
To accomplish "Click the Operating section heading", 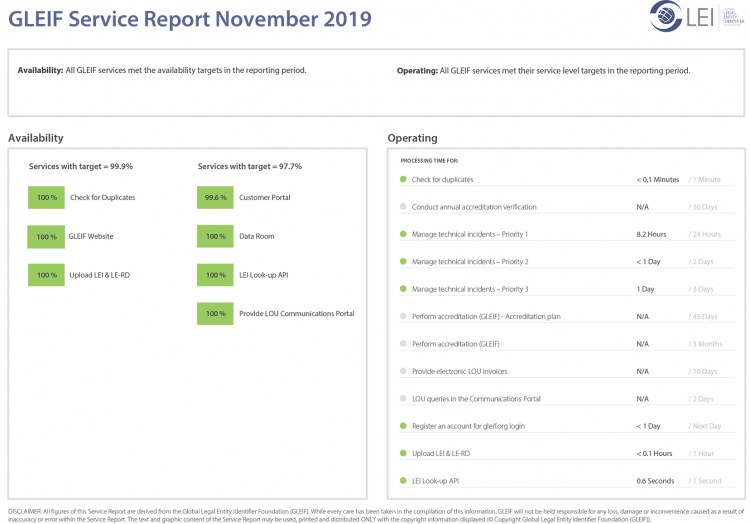I will [x=412, y=138].
